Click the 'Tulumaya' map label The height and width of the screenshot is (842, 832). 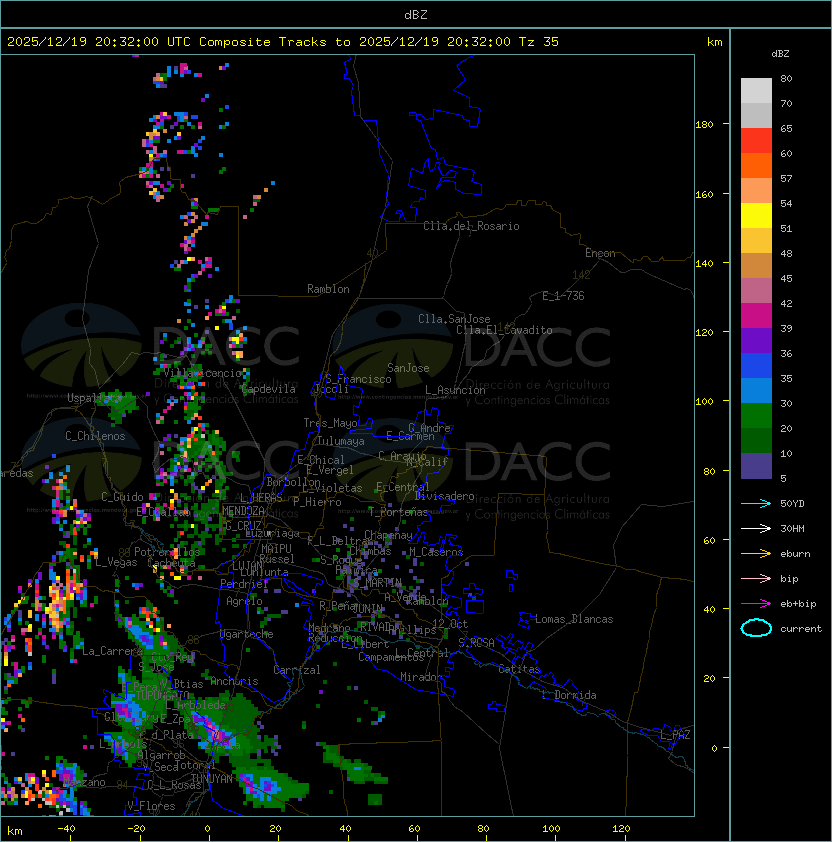click(x=341, y=441)
